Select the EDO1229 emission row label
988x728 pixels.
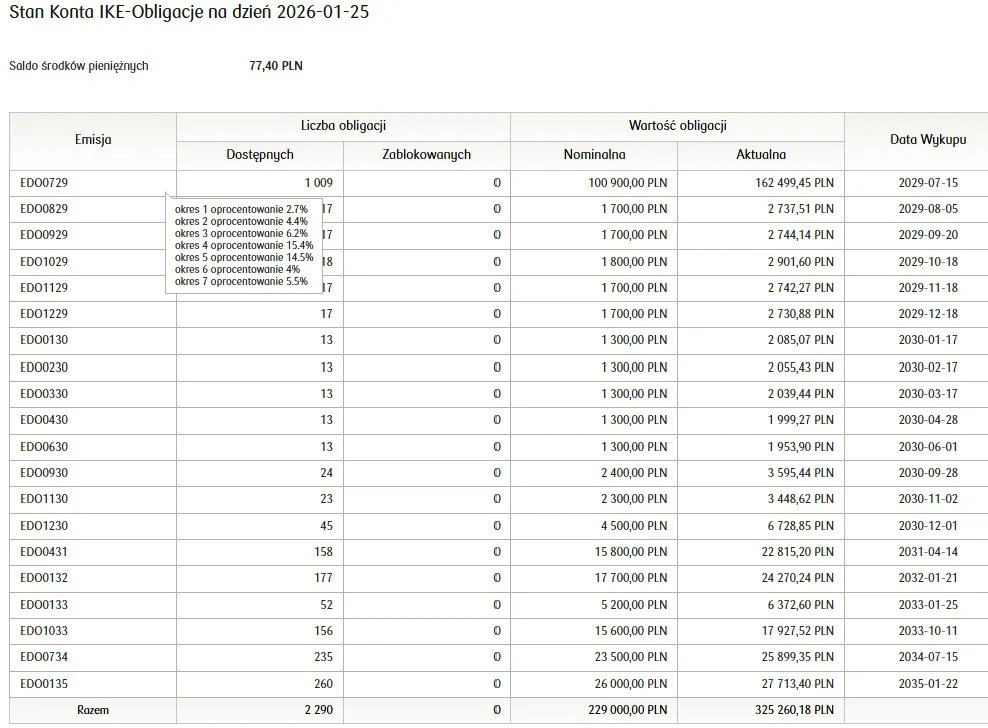(44, 314)
